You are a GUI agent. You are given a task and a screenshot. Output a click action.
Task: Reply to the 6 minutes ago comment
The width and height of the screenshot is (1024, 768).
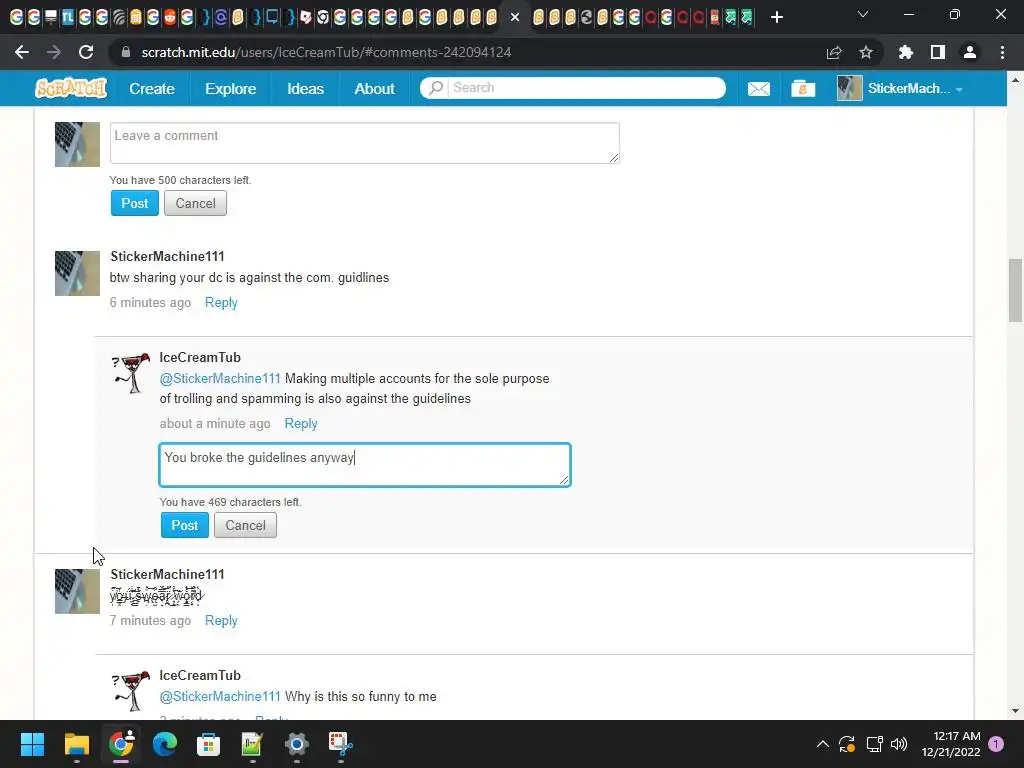pos(221,302)
